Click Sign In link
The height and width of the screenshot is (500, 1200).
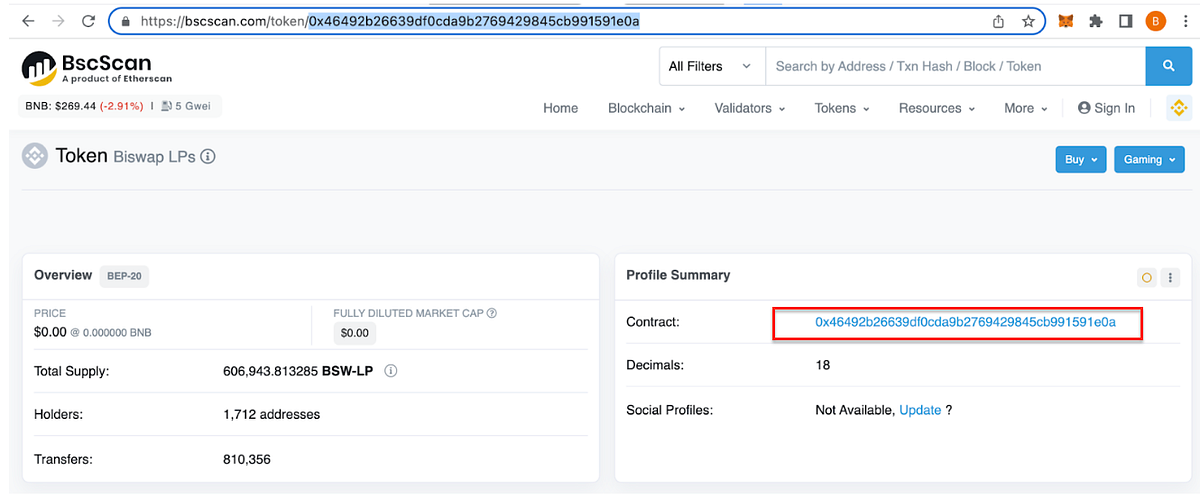point(1106,108)
